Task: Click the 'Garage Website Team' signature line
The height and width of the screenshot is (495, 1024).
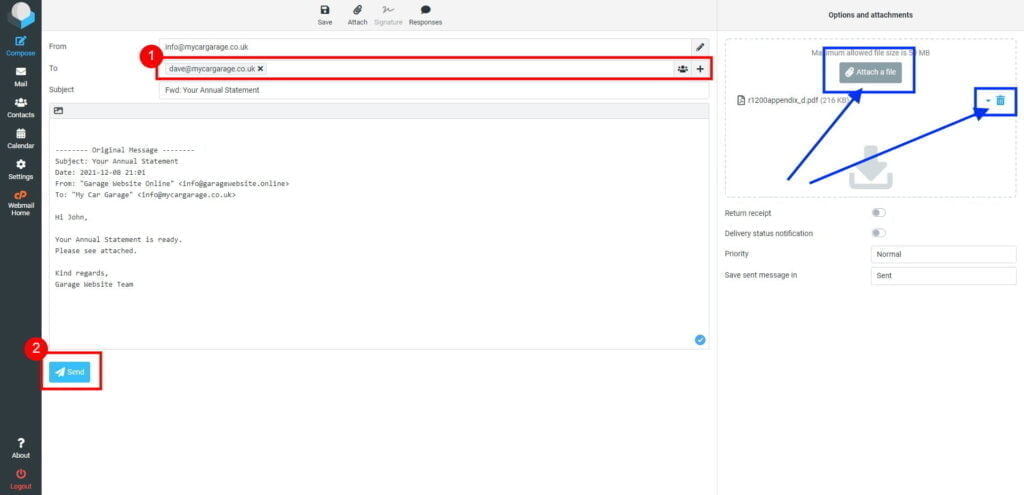Action: coord(95,285)
